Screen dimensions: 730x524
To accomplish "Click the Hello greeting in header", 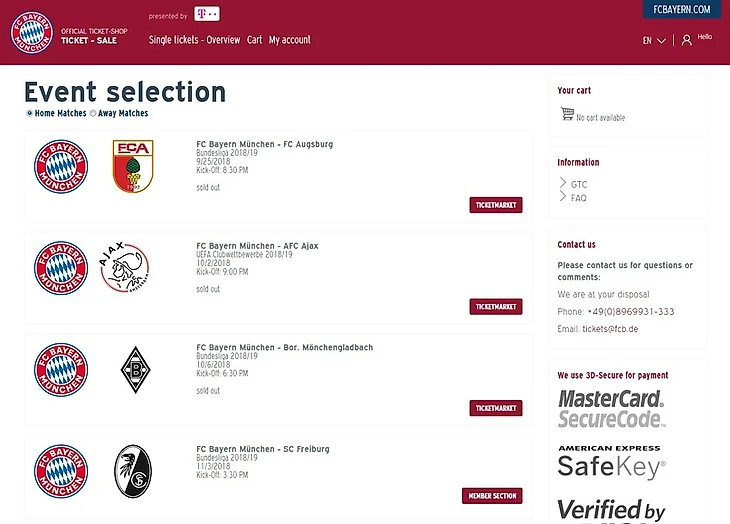I will pyautogui.click(x=704, y=37).
